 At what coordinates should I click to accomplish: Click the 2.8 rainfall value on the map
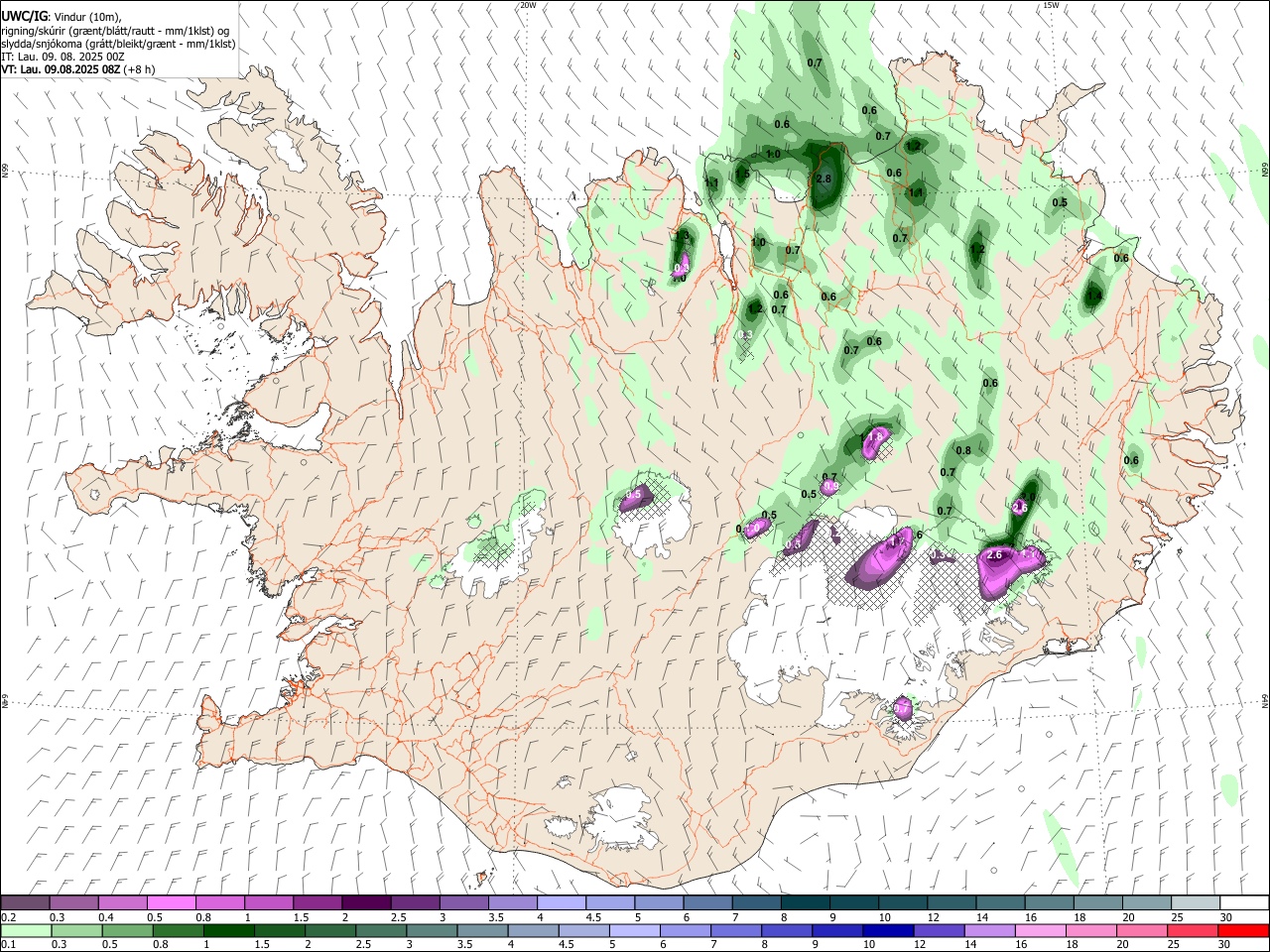[x=823, y=178]
